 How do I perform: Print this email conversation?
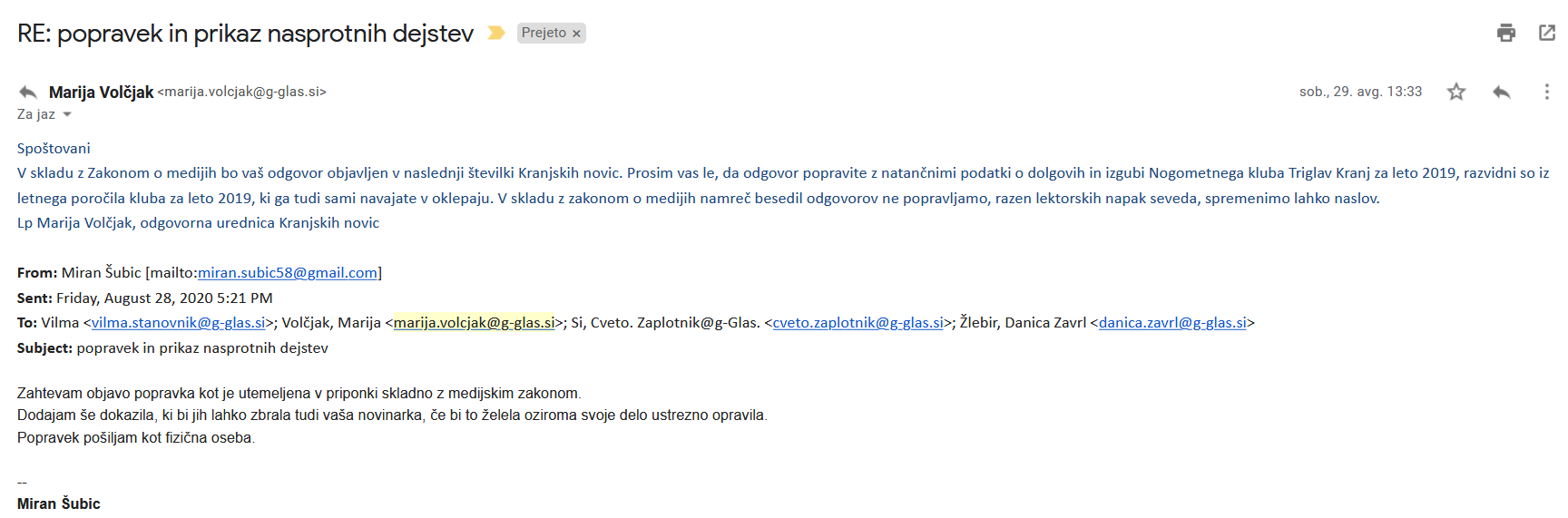coord(1506,33)
